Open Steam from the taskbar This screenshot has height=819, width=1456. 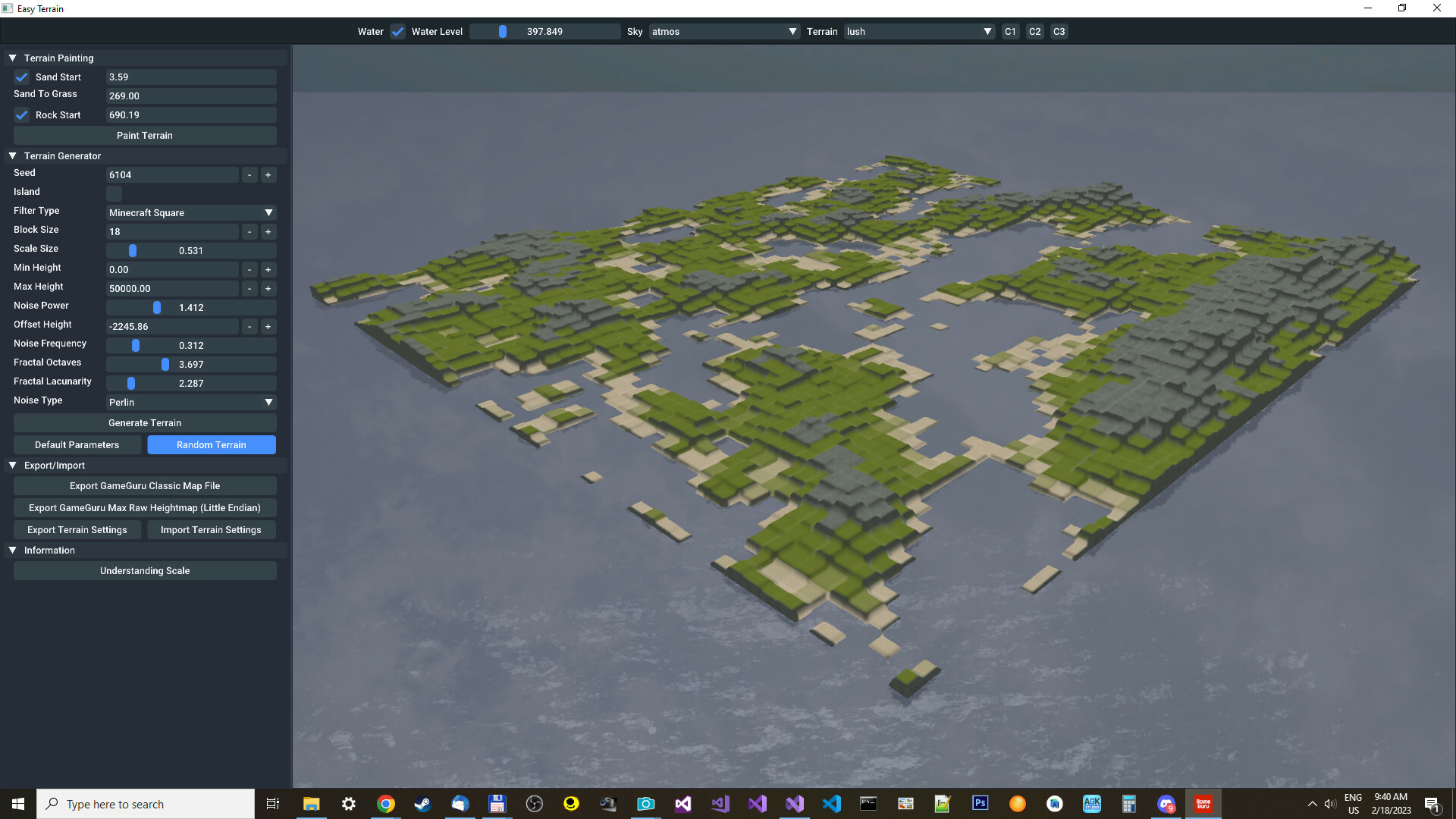click(423, 803)
